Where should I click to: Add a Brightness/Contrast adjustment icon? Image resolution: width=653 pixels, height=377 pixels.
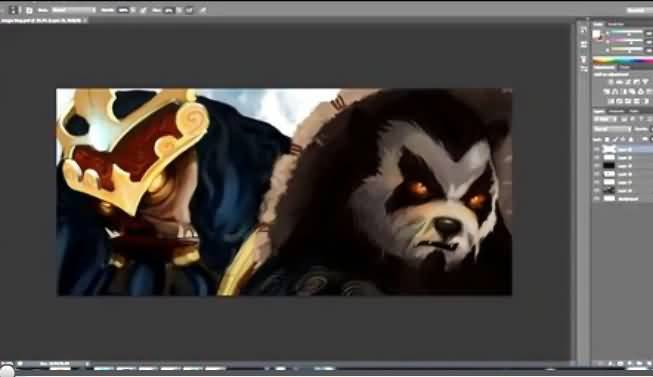coord(611,82)
